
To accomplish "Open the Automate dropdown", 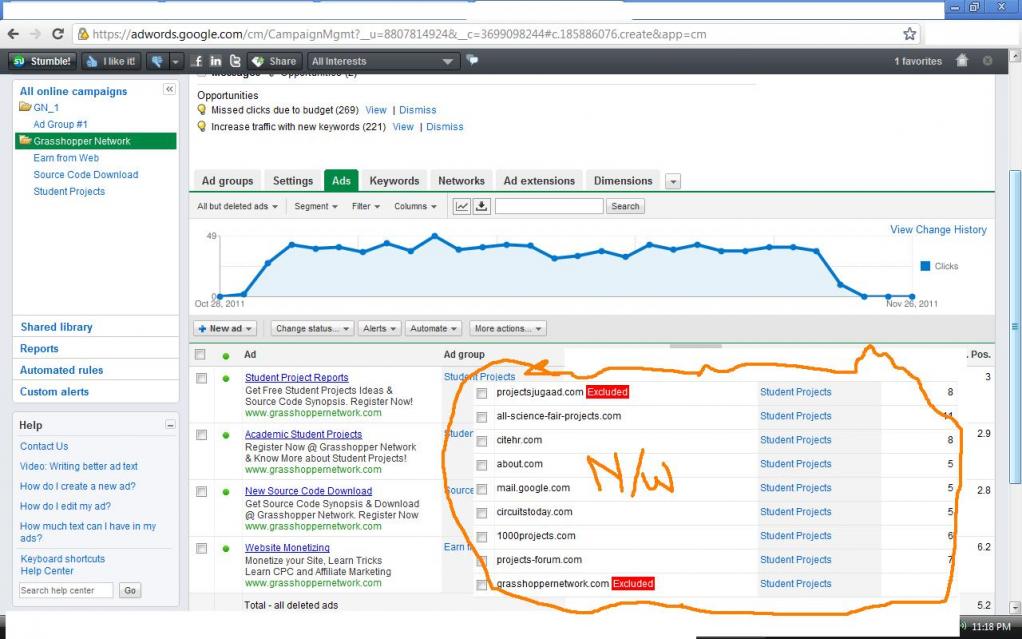I will tap(433, 329).
